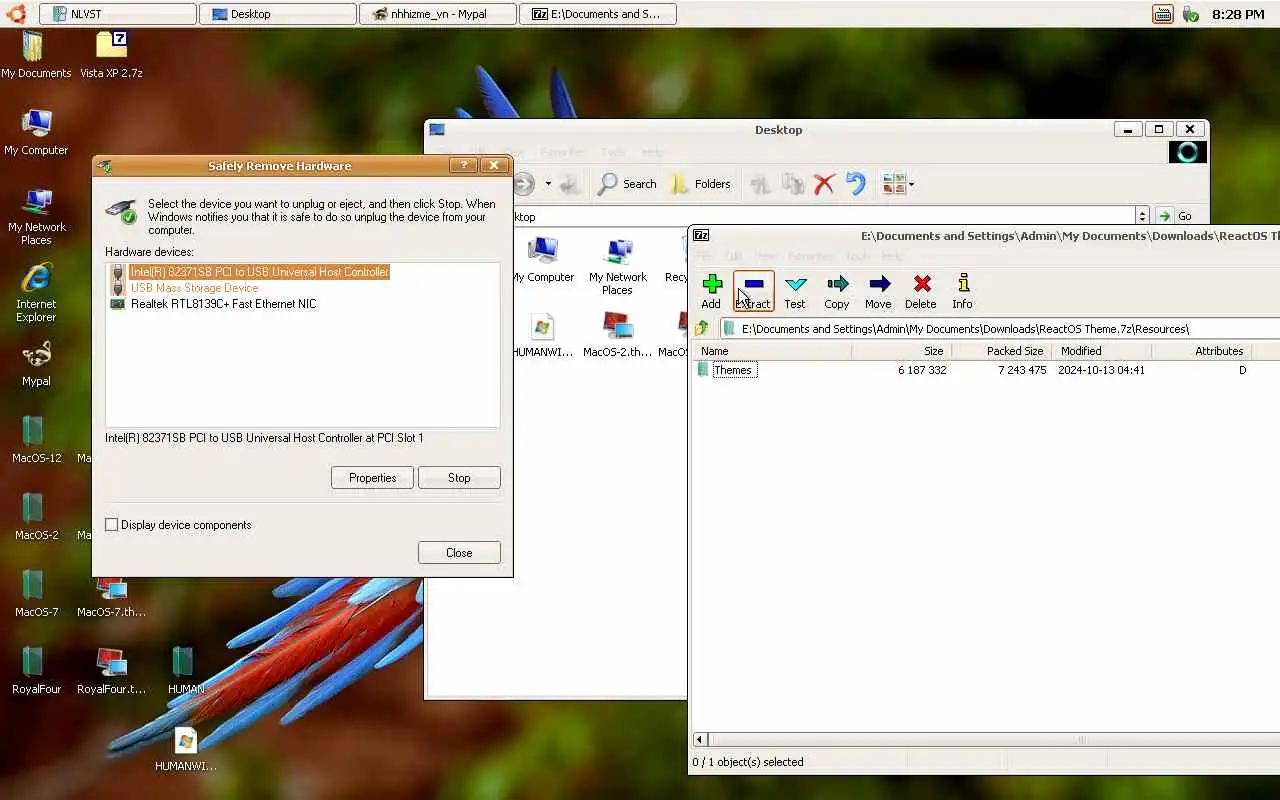
Task: Sort 7-Zip list by Modified column
Action: [x=1101, y=351]
